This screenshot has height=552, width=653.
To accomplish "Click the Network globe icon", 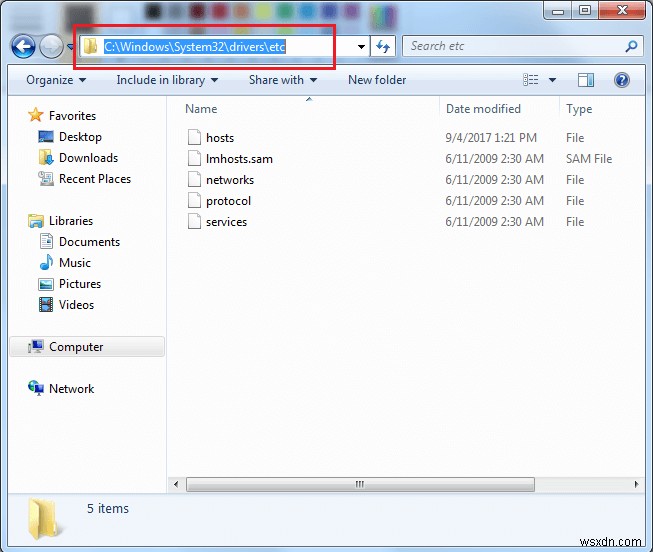I will tap(36, 388).
